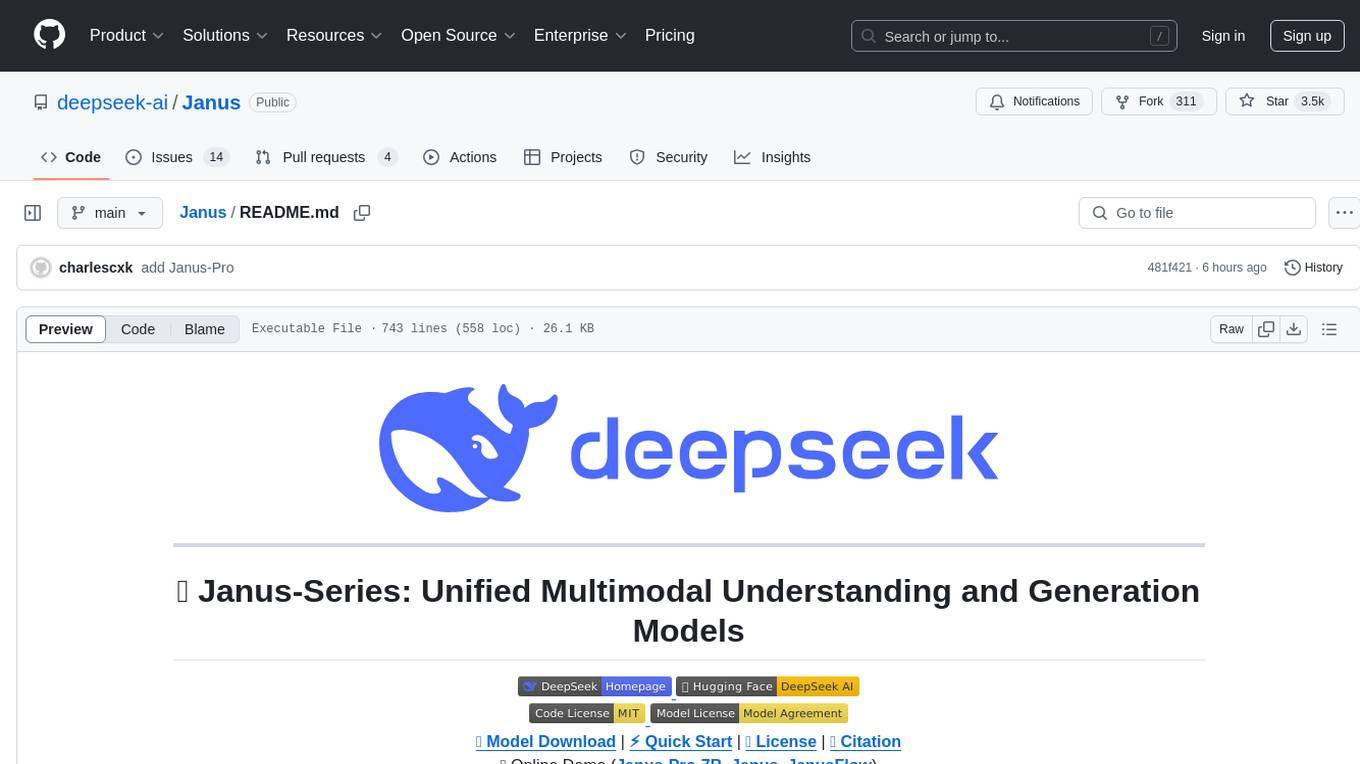
Task: Click the Model License badge
Action: pos(749,713)
